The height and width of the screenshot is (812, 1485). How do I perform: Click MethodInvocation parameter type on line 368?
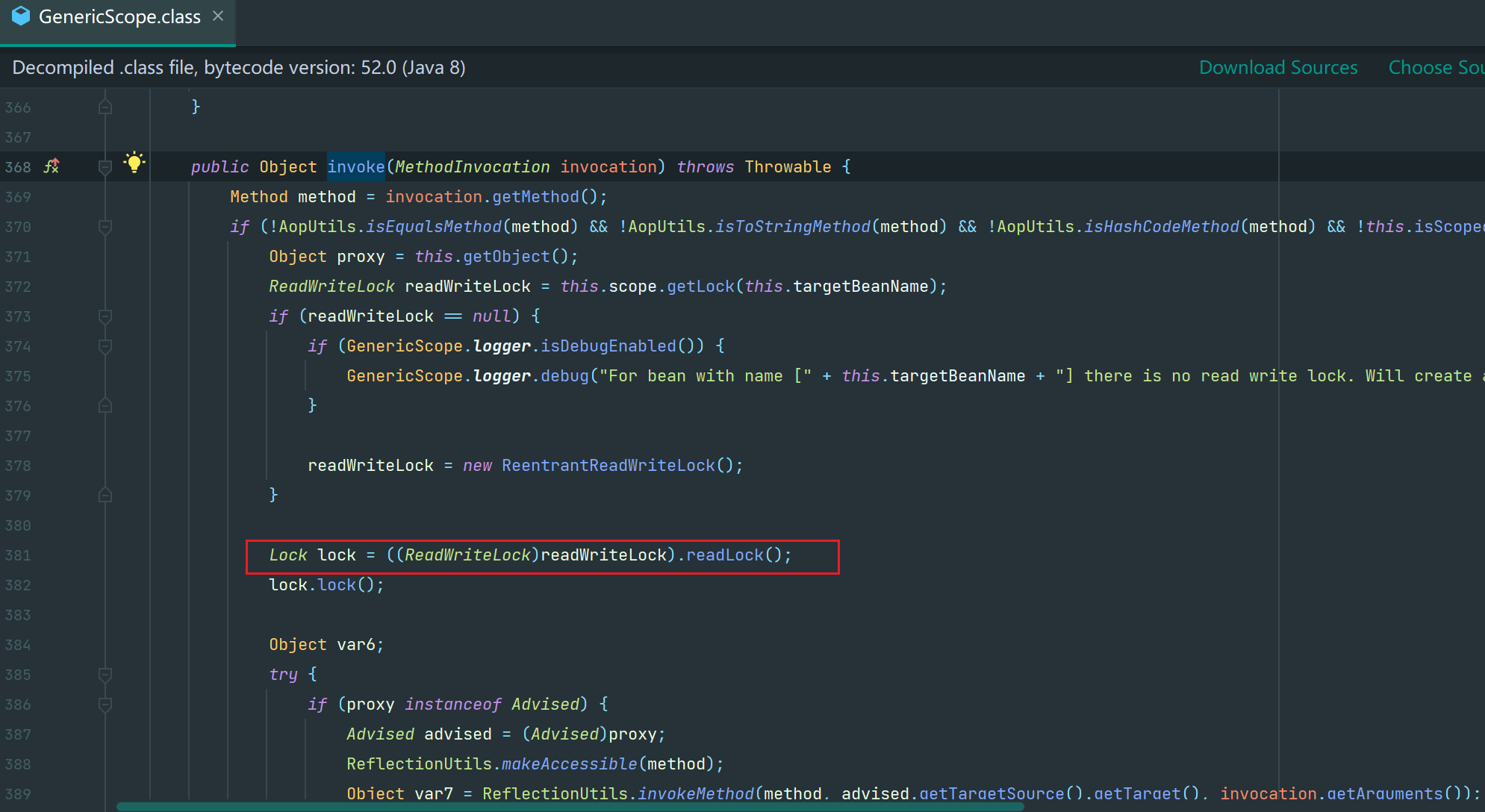tap(473, 167)
